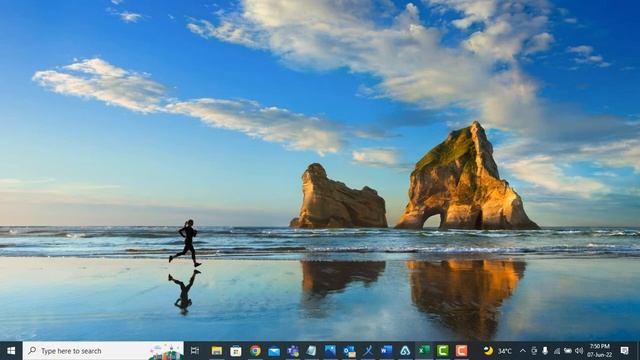Image resolution: width=640 pixels, height=360 pixels.
Task: Open the weather widget showing 34°C
Action: tap(498, 351)
